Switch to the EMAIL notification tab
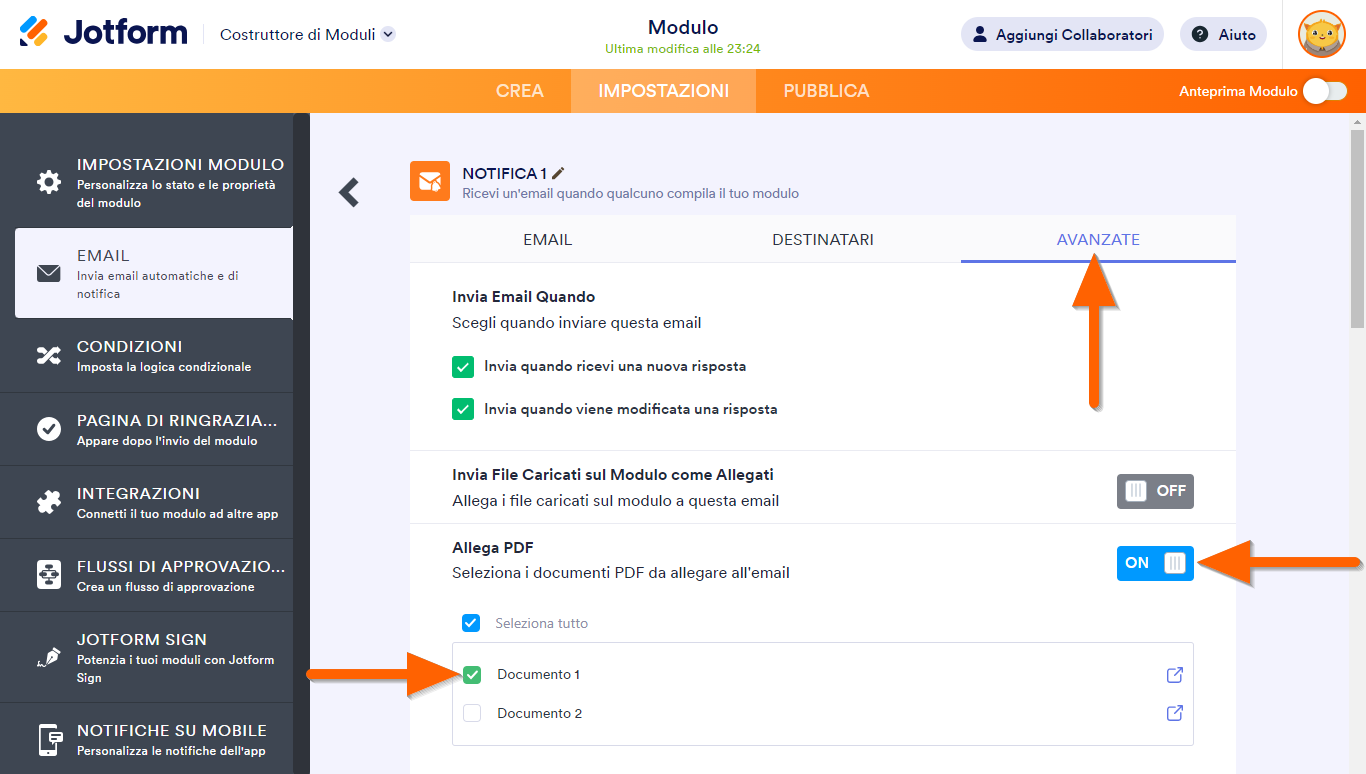This screenshot has height=774, width=1366. [548, 240]
